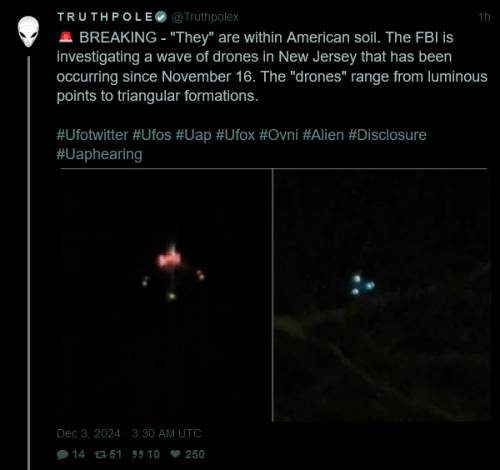Open the #Alien hashtag
500x470 pixels.
tap(323, 135)
